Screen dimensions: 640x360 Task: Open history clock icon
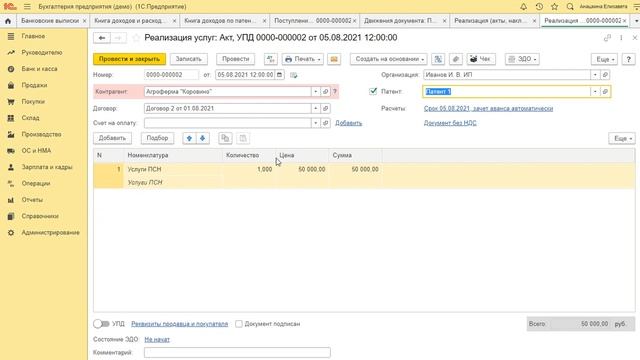[539, 7]
